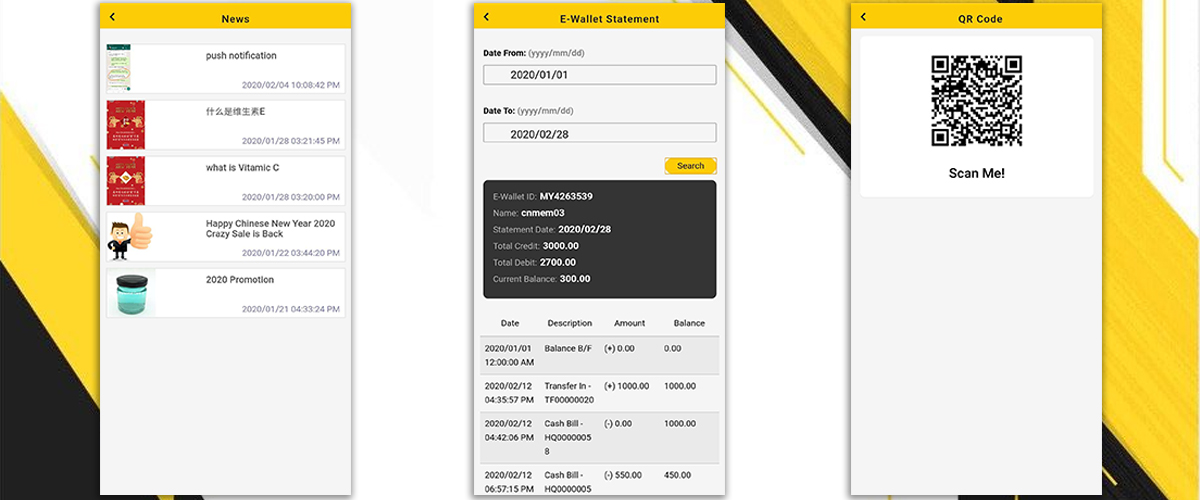
Task: Go back from the QR Code screen
Action: [x=863, y=17]
